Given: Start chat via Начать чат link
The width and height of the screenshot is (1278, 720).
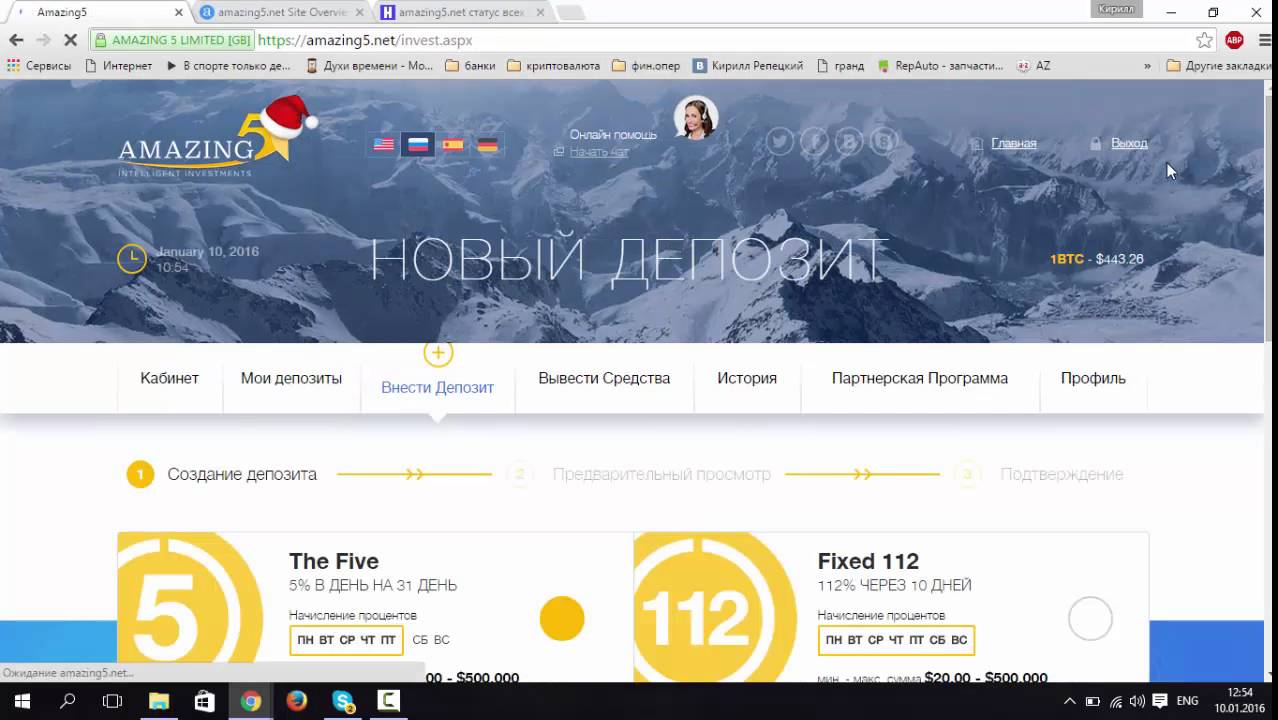Looking at the screenshot, I should click(599, 152).
